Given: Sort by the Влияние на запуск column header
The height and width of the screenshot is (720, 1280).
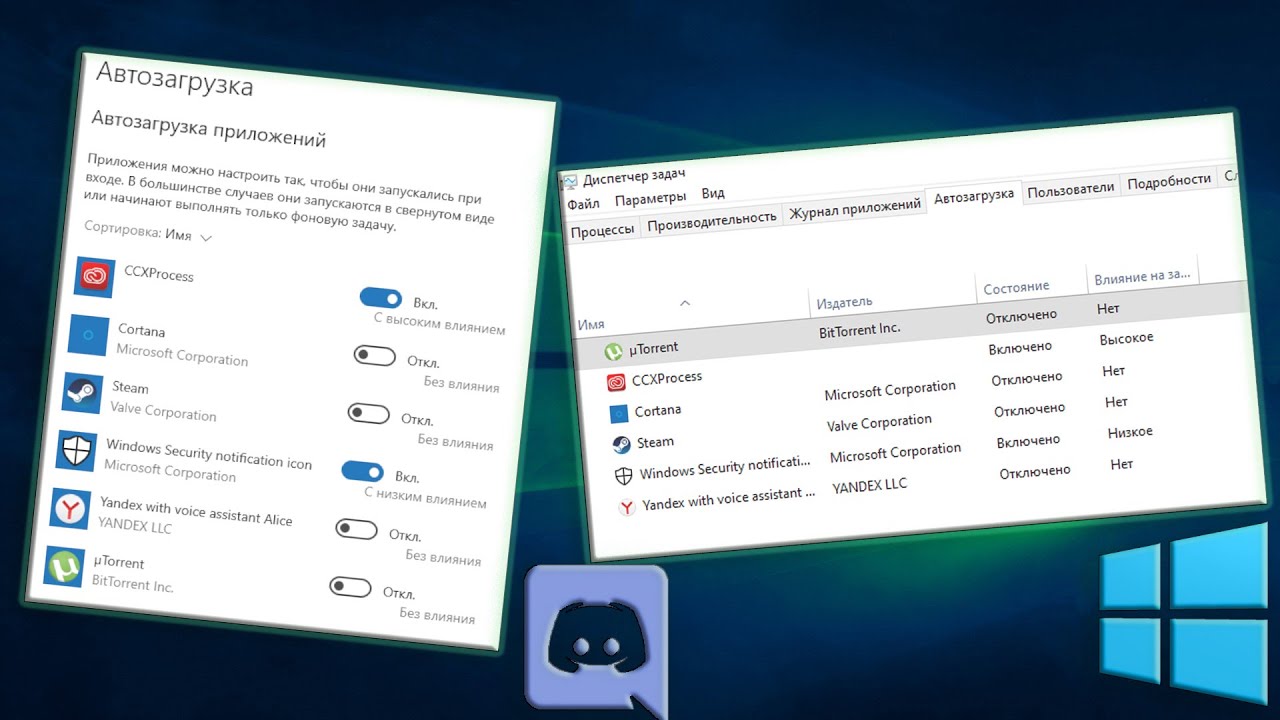Looking at the screenshot, I should click(1142, 275).
